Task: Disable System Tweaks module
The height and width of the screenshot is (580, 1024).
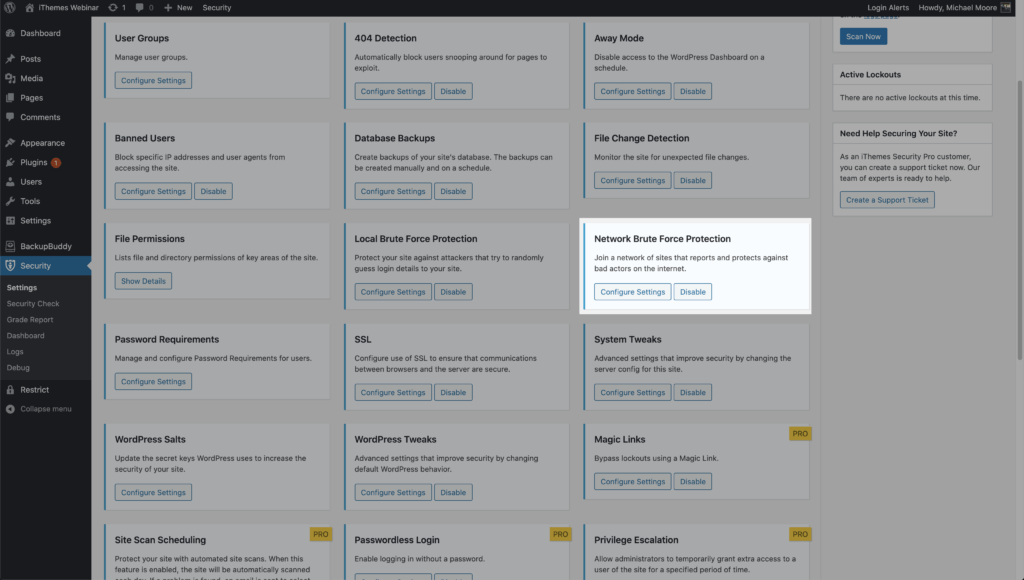Action: click(x=693, y=393)
